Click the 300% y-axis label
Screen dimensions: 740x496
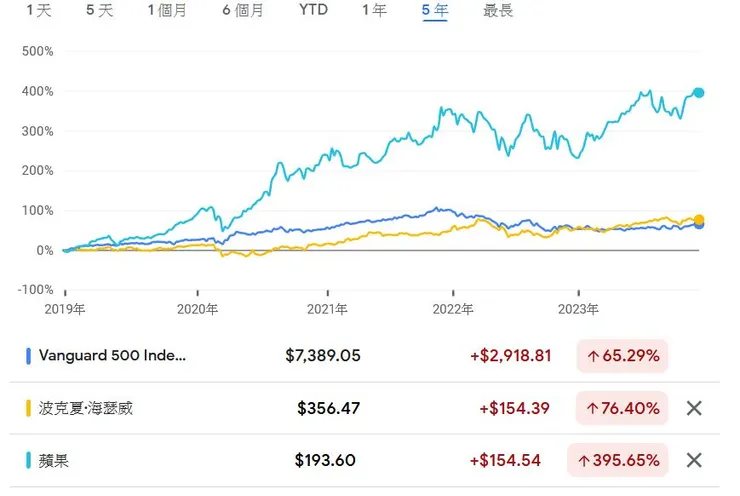[37, 131]
